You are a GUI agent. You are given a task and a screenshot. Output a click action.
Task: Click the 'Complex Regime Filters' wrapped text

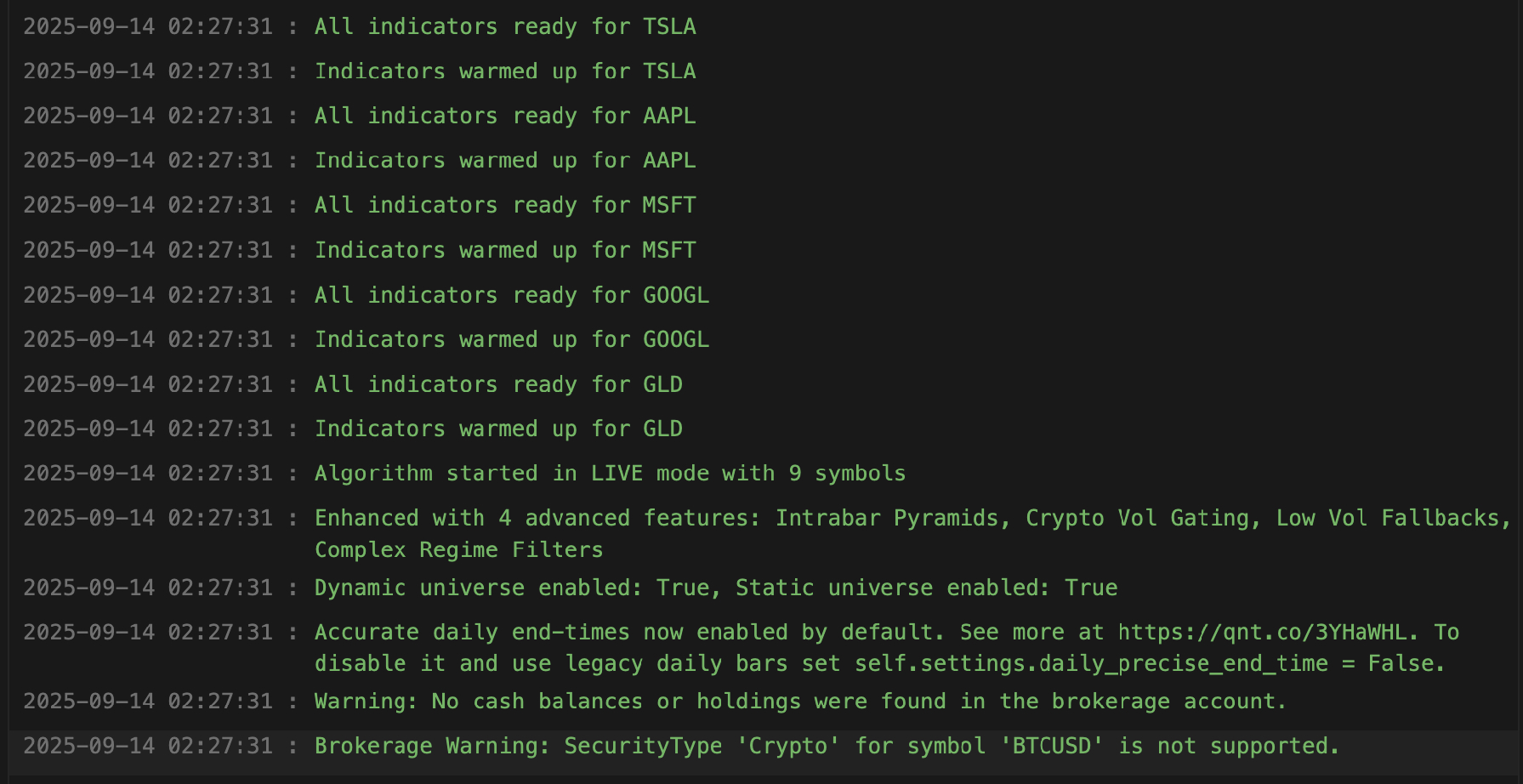coord(458,550)
